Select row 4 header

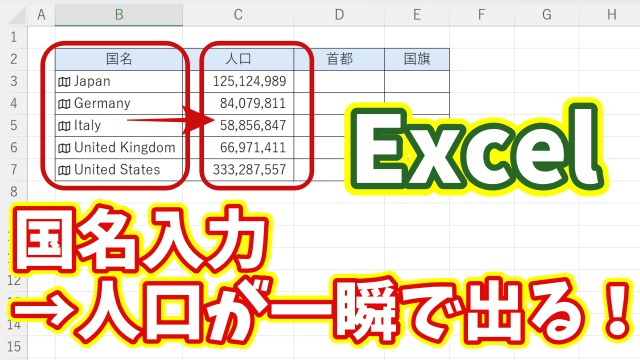pos(14,103)
